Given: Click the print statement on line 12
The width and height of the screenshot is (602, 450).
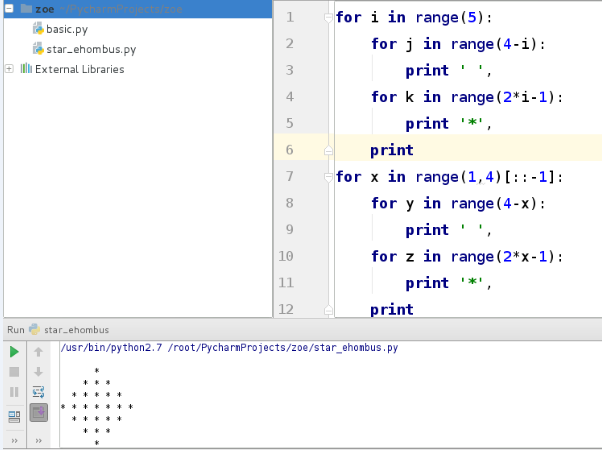Looking at the screenshot, I should 392,309.
